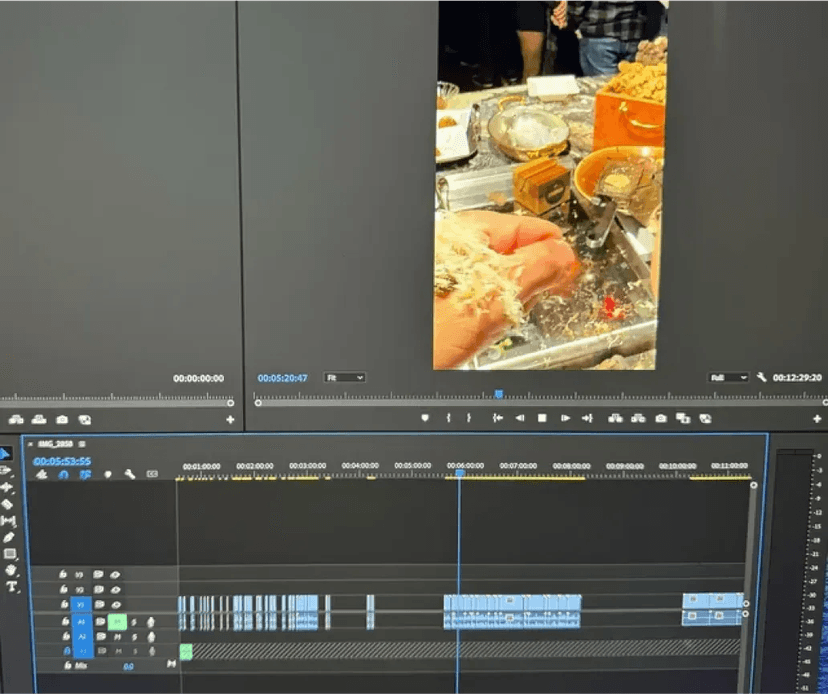
Task: Select the Pen tool
Action: tap(8, 537)
